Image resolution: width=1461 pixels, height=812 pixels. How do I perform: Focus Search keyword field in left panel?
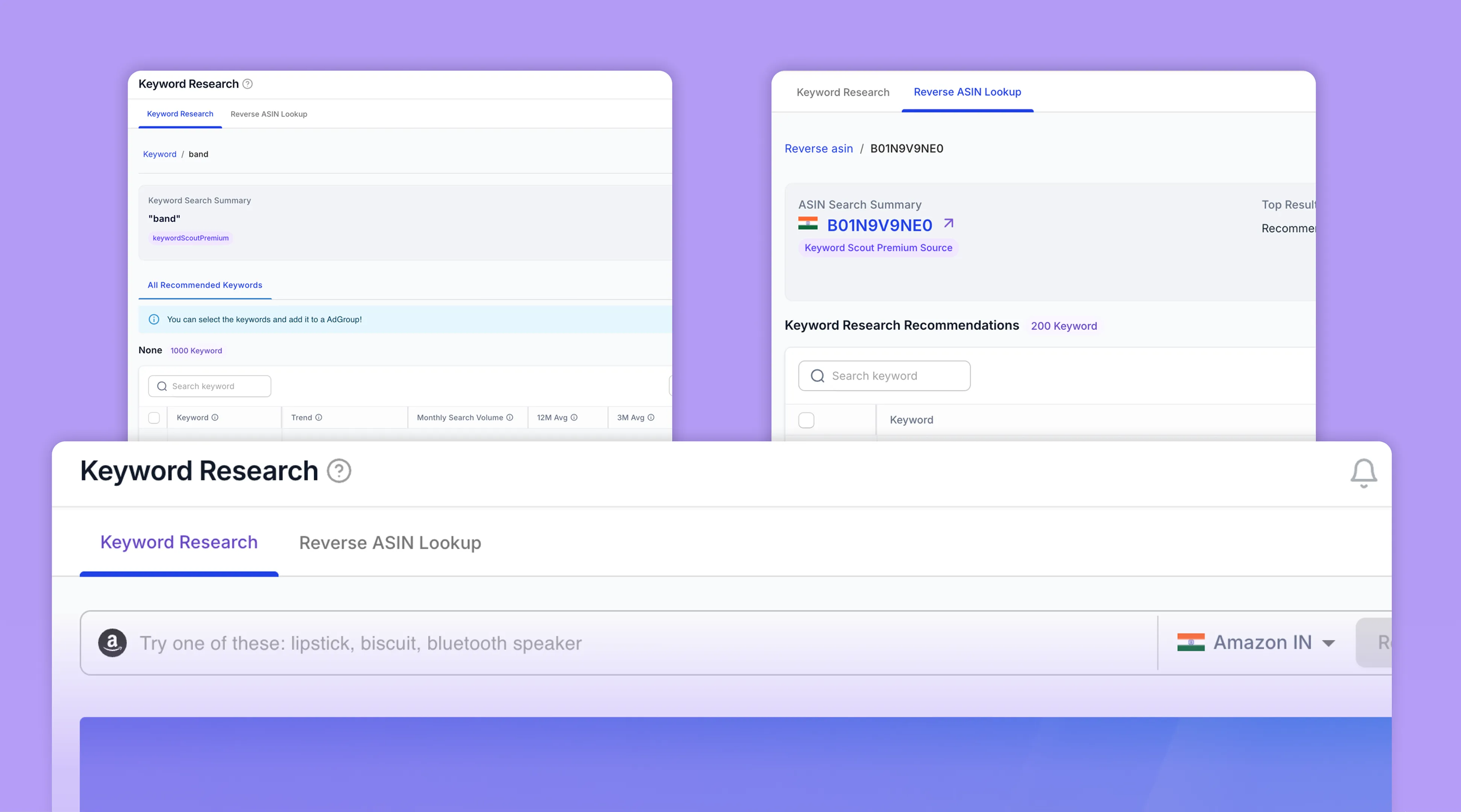(x=209, y=386)
